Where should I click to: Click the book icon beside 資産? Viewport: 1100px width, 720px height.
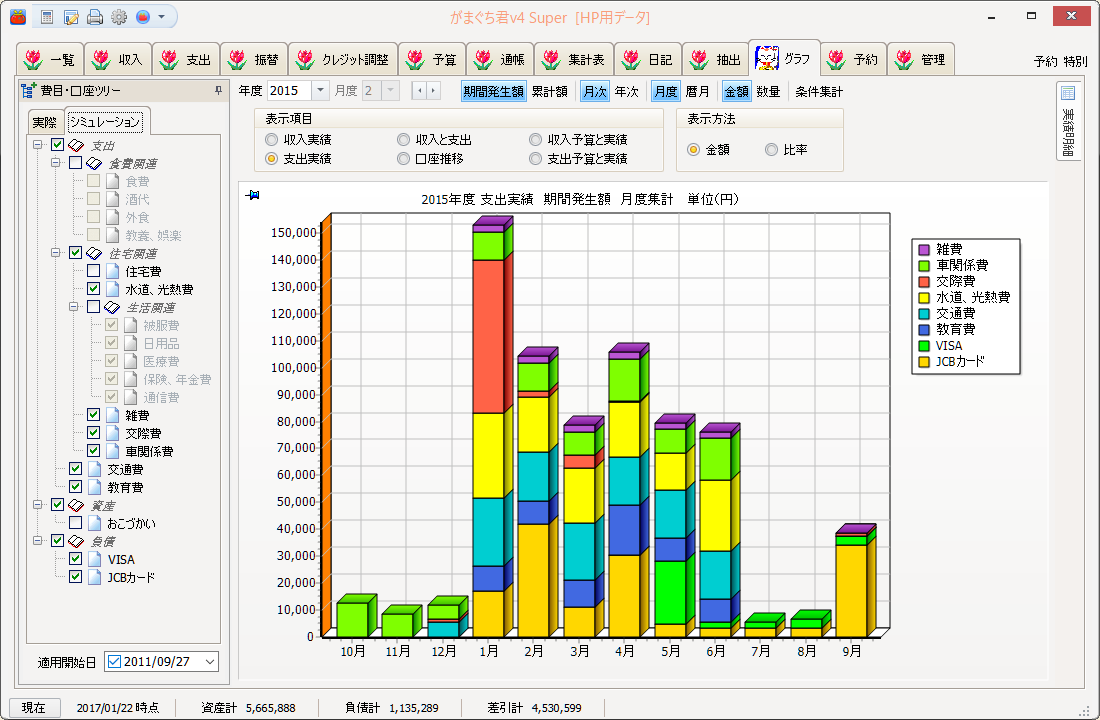[76, 505]
